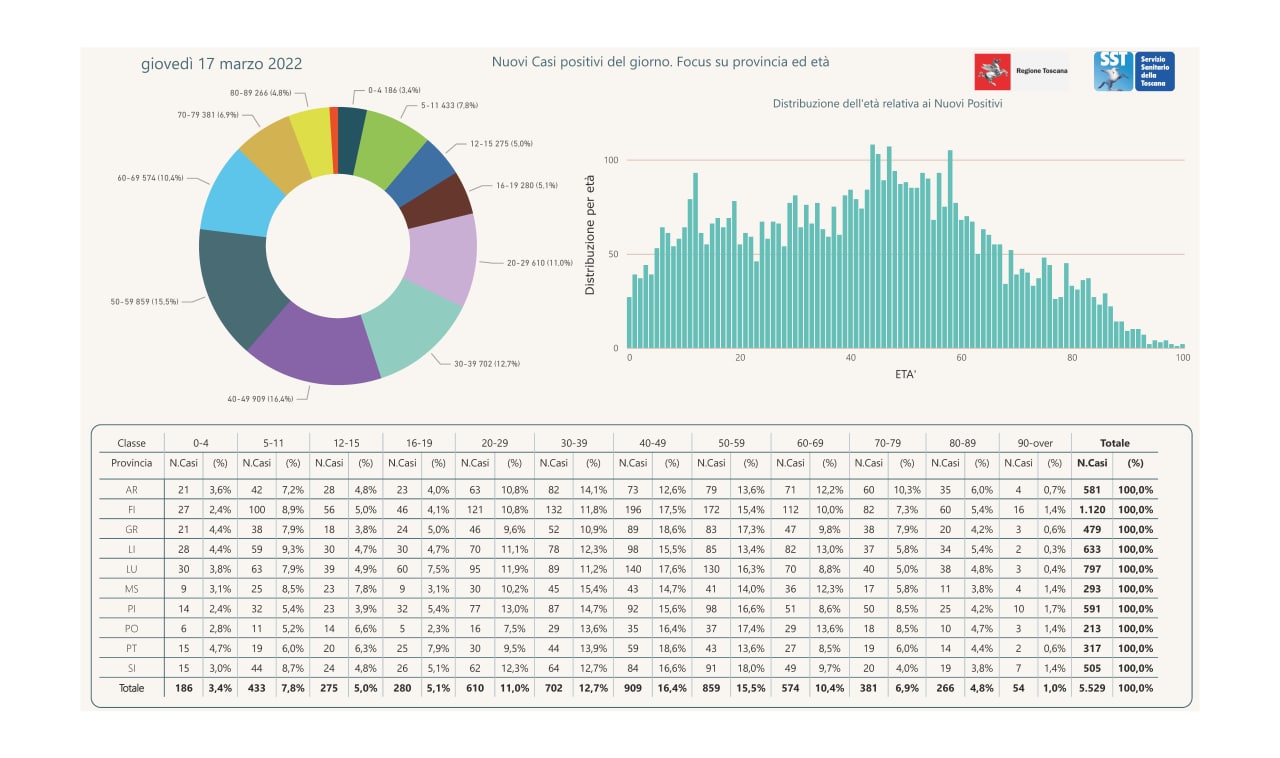1280x758 pixels.
Task: Select the FI province row label
Action: (132, 510)
